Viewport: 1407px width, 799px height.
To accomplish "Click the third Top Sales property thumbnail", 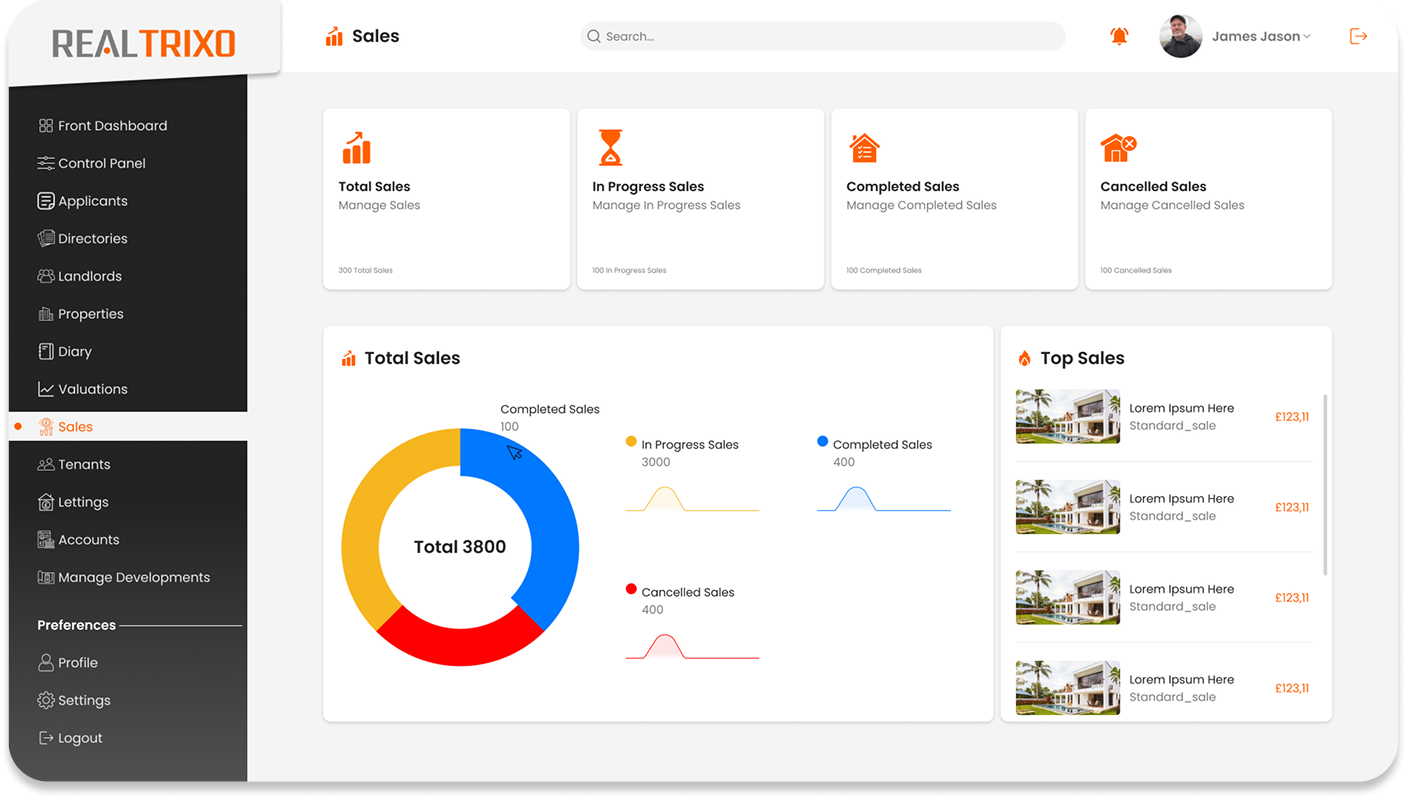I will coord(1068,597).
